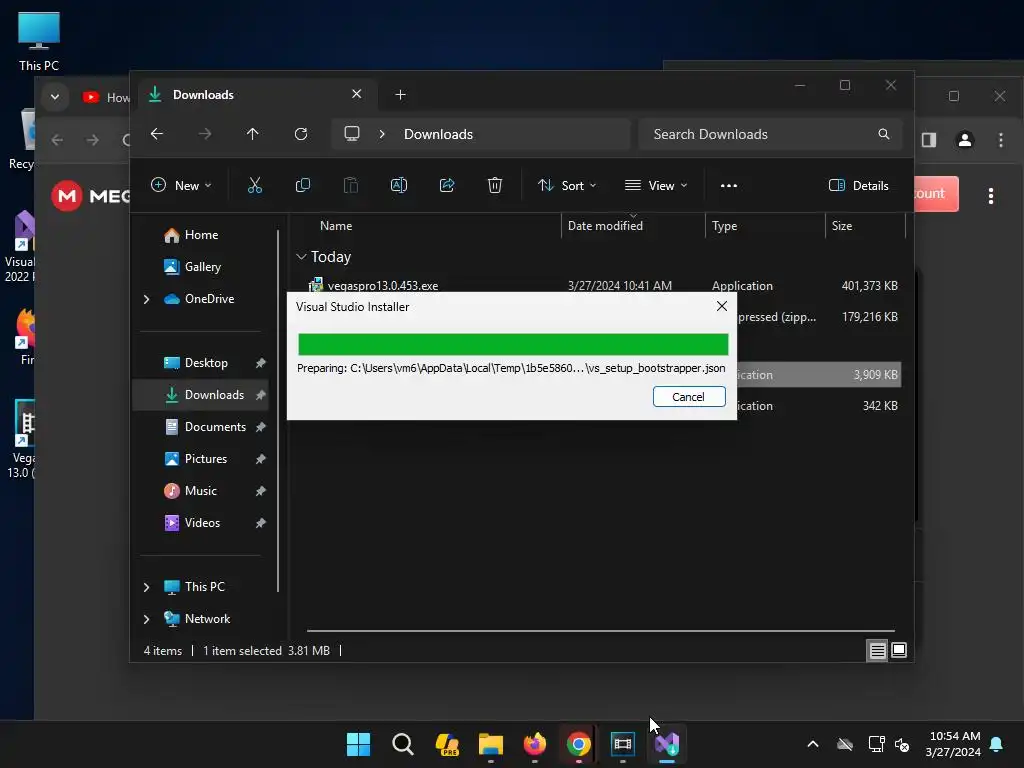1024x768 pixels.
Task: Click the Search Downloads field
Action: click(771, 134)
